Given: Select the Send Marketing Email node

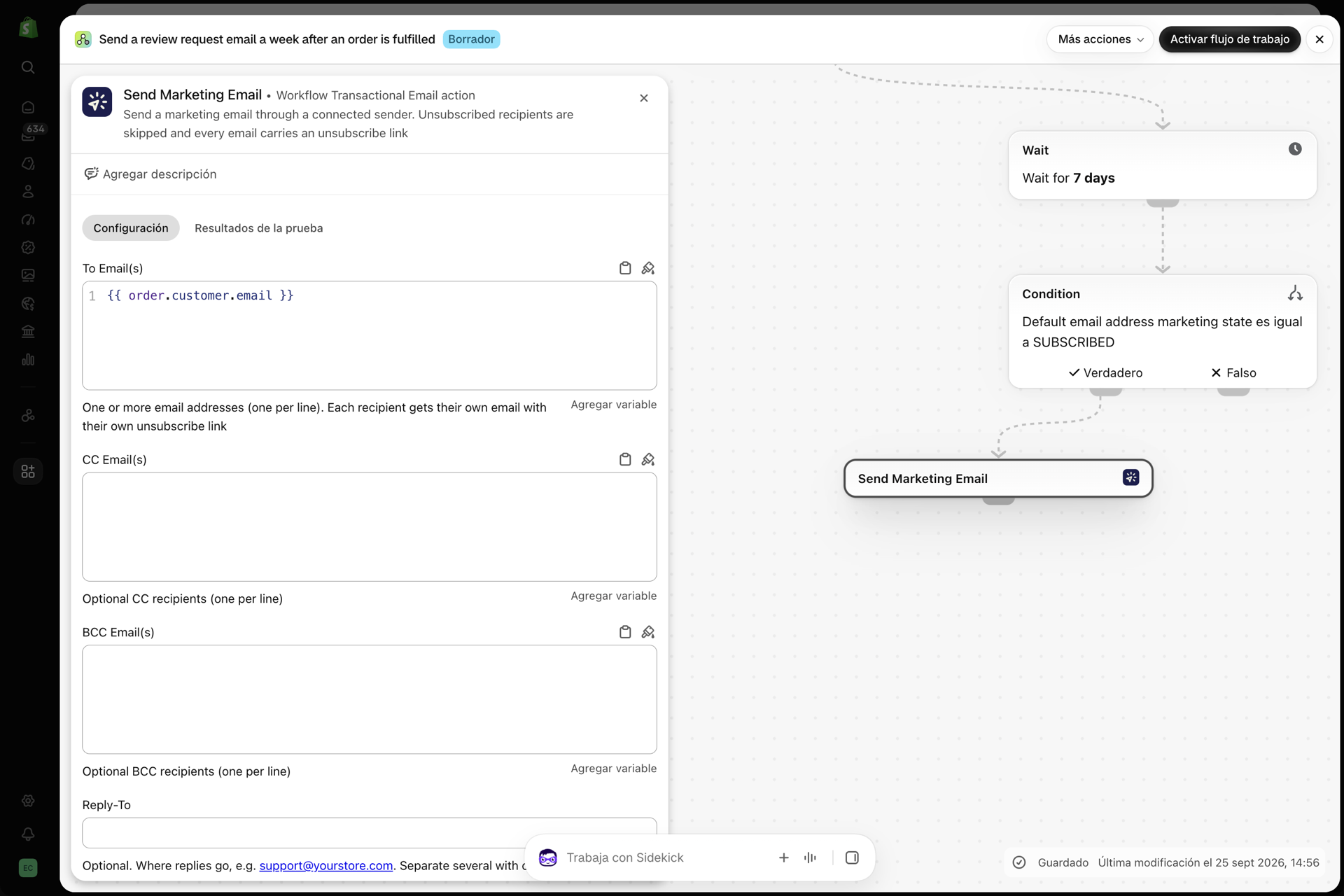Looking at the screenshot, I should pyautogui.click(x=998, y=478).
